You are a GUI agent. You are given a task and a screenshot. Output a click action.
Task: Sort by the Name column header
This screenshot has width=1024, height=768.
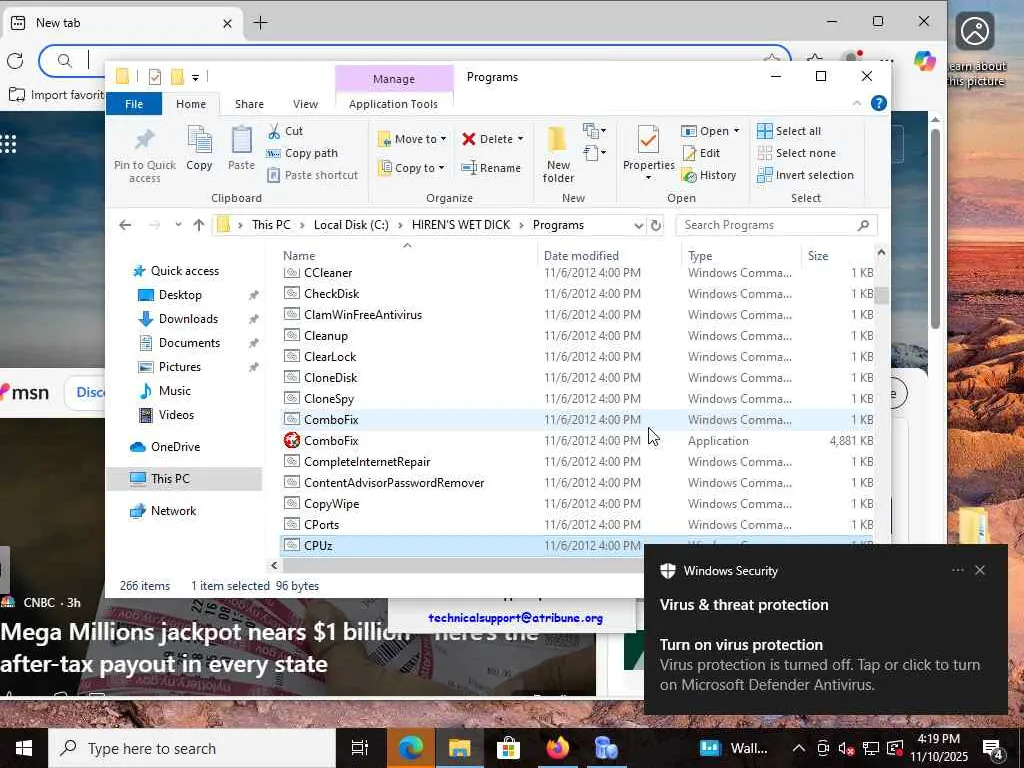pos(298,256)
